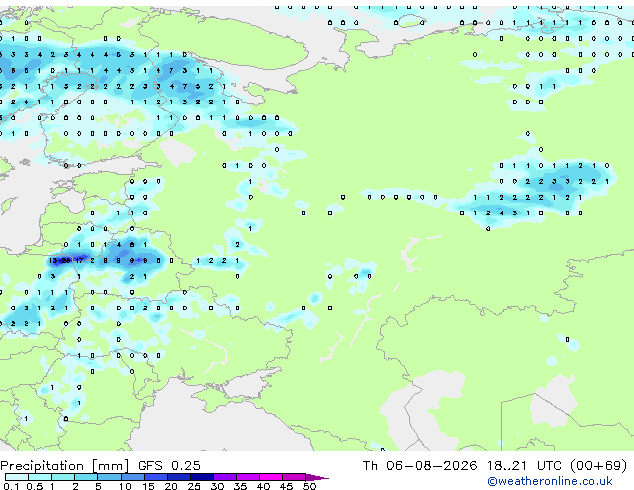634x490 pixels.
Task: Click the date 'Th 06-08-2026'
Action: coord(420,466)
